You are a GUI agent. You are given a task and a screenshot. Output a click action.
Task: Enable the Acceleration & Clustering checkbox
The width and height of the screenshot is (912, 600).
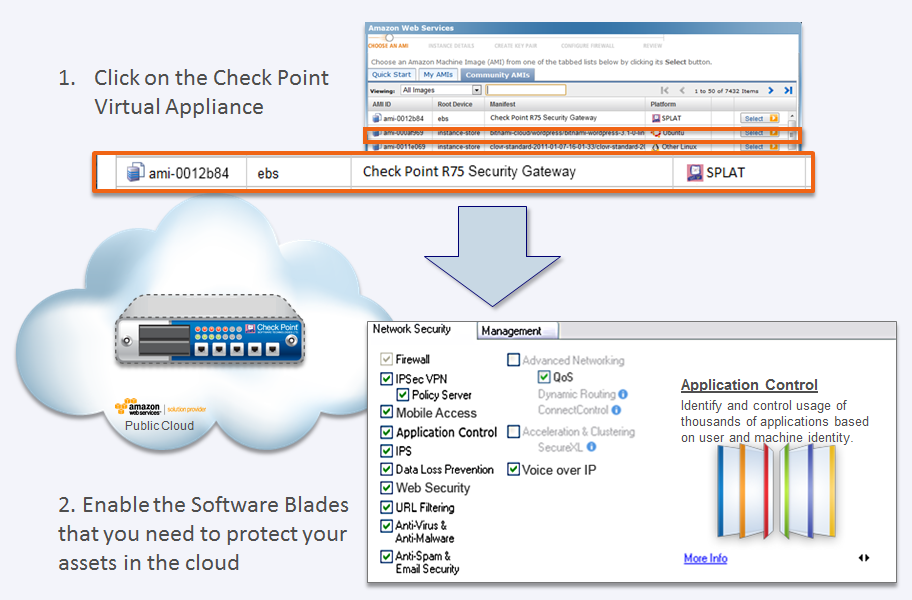click(x=514, y=431)
